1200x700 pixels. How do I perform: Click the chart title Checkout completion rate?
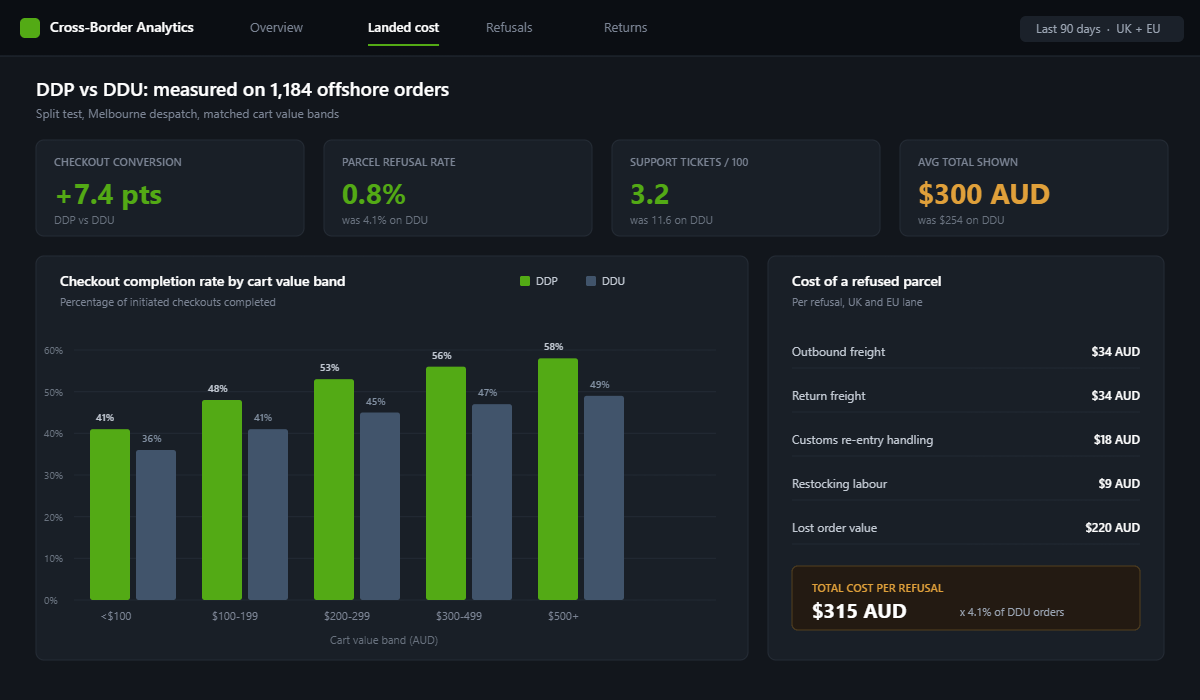[x=202, y=281]
